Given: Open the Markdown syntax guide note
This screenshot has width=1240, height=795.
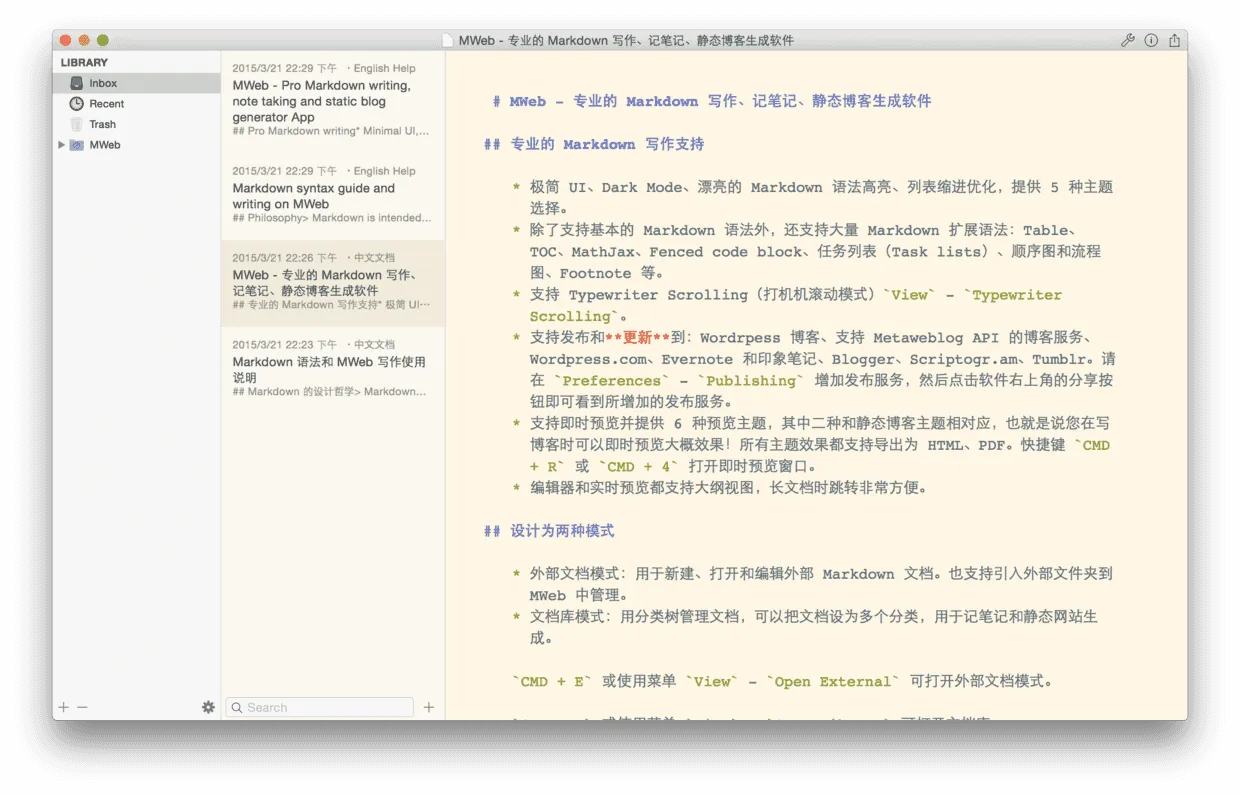Looking at the screenshot, I should 332,195.
